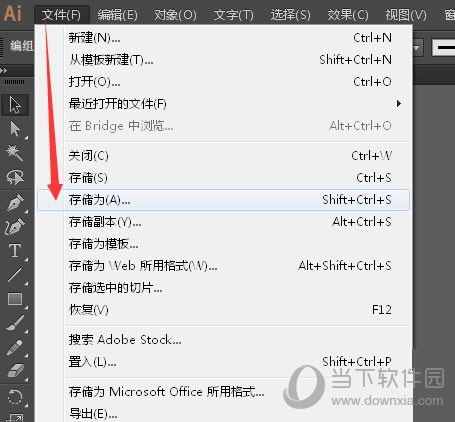Select the Paintbrush tool
The image size is (455, 422).
click(15, 323)
